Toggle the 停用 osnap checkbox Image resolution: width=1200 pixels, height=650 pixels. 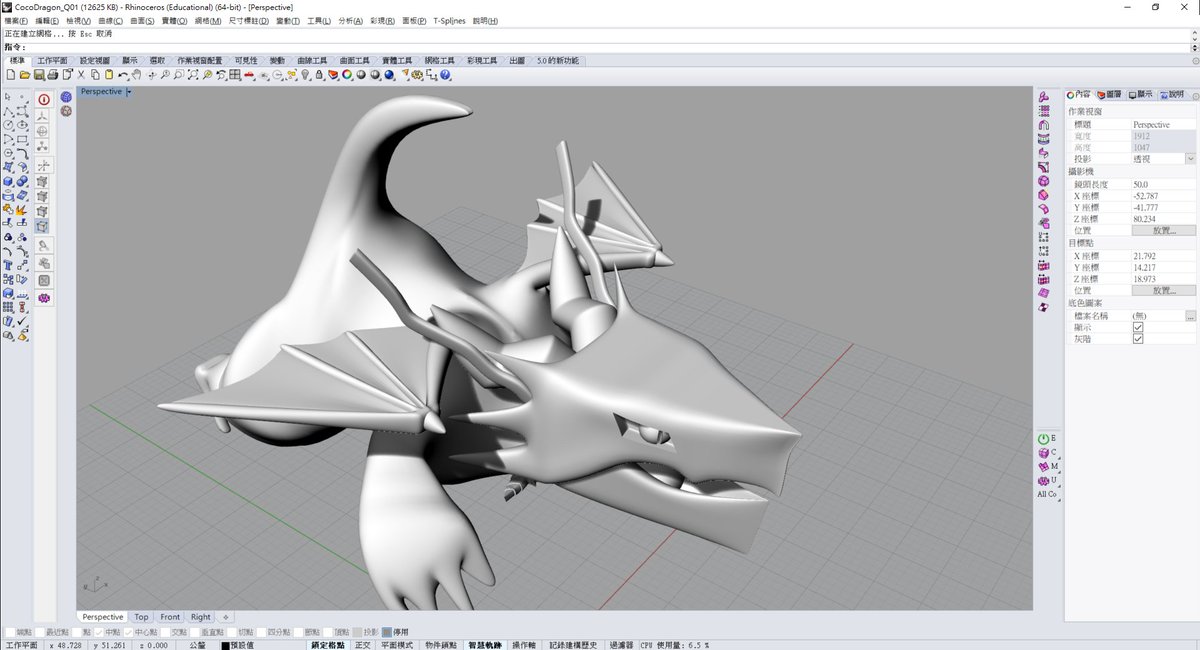tap(386, 632)
